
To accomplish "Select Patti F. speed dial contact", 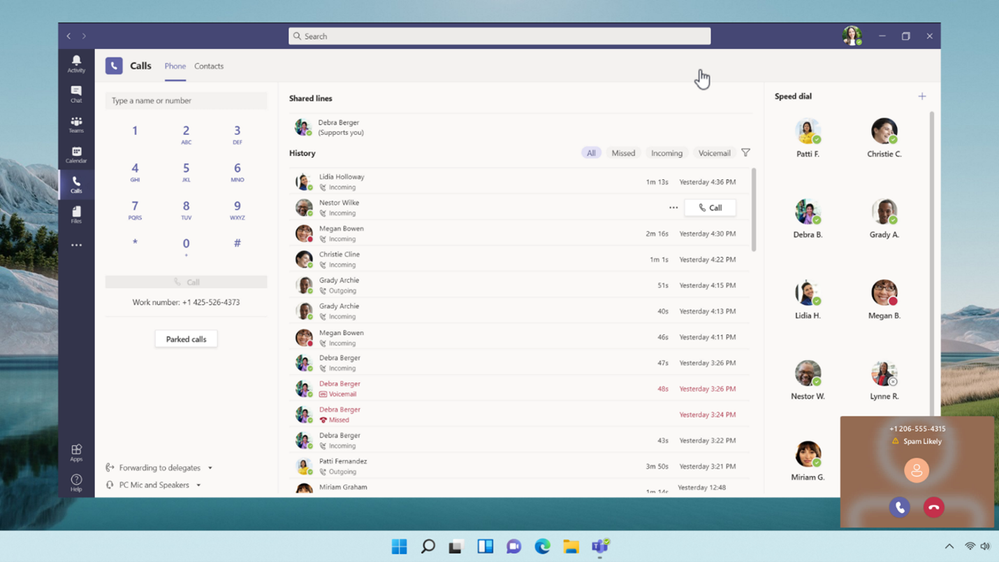I will (x=807, y=138).
